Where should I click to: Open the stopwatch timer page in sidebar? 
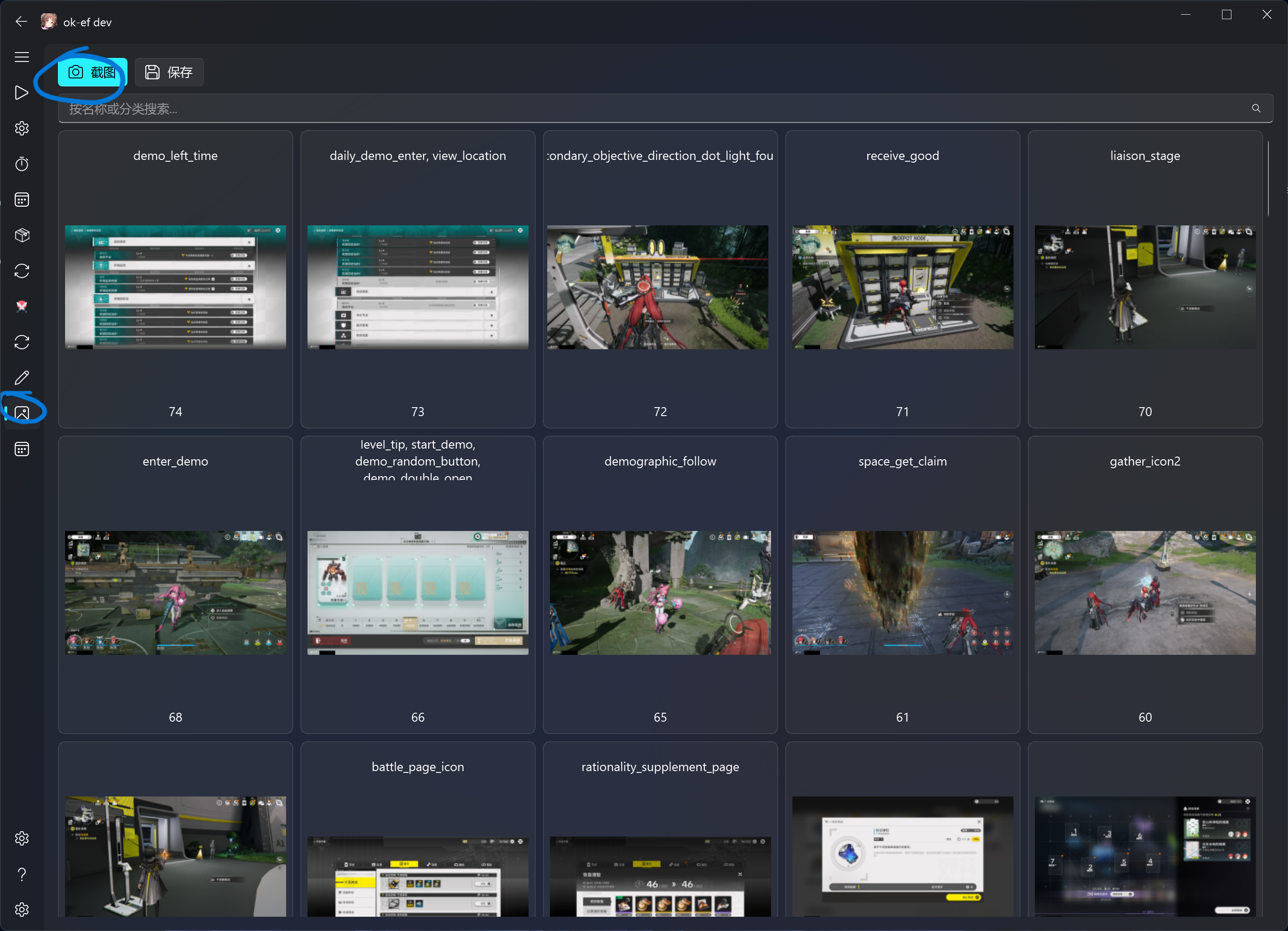pyautogui.click(x=21, y=164)
